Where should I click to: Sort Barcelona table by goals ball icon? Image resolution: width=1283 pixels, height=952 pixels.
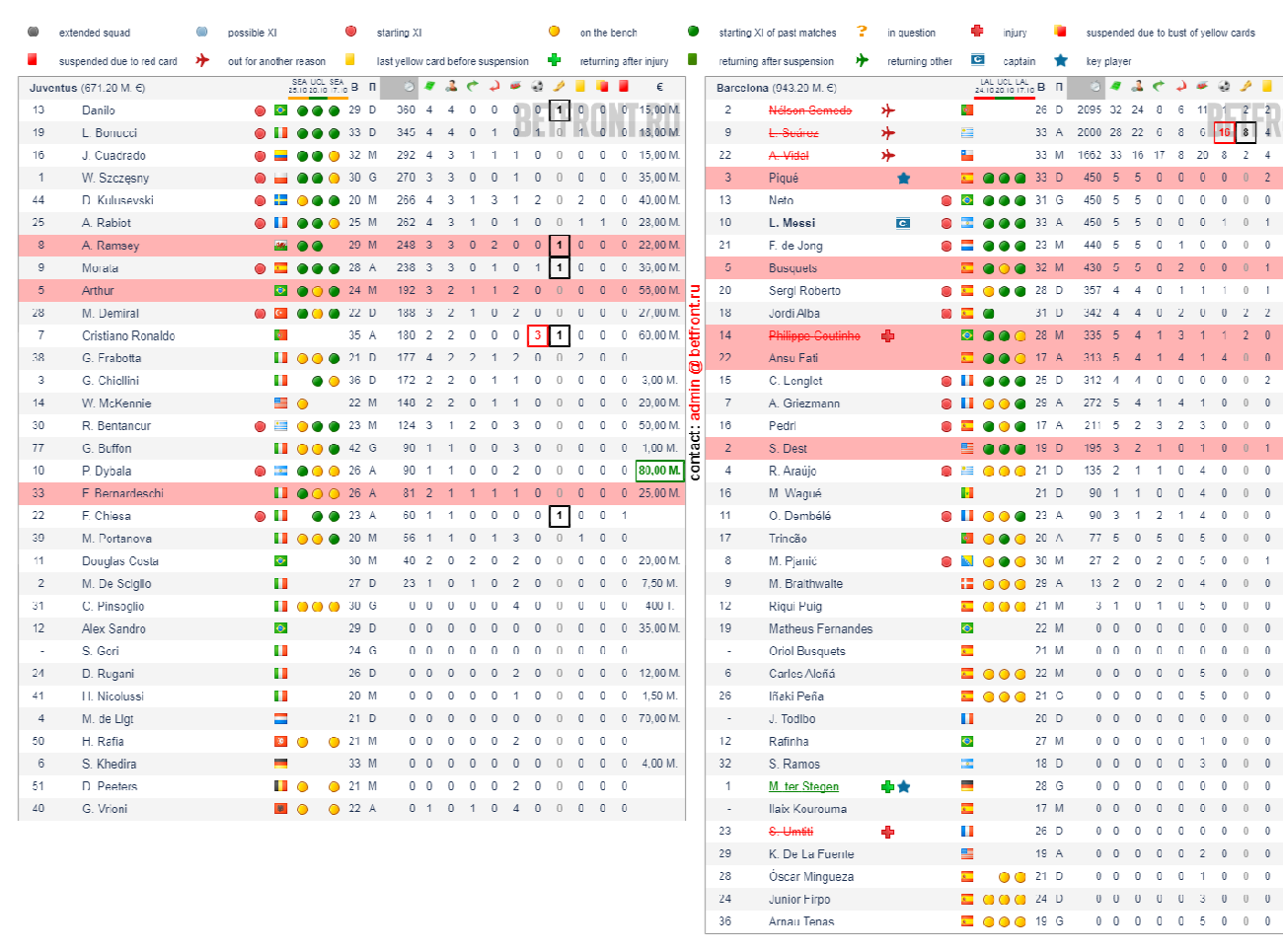(x=1224, y=87)
